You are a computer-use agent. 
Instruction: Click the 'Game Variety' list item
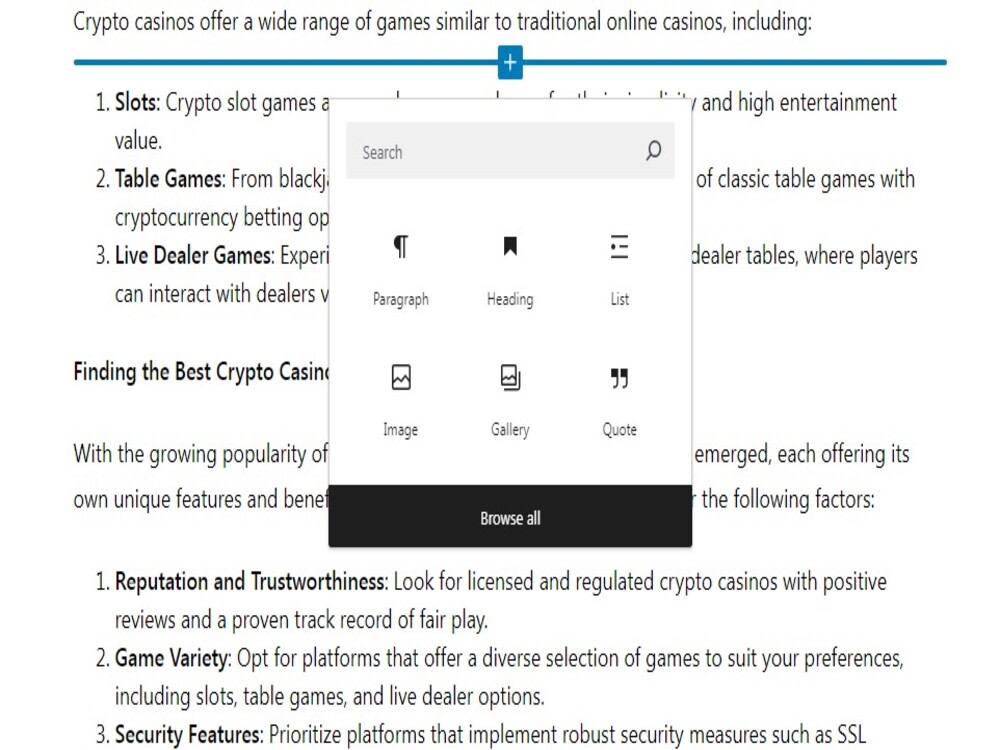[x=499, y=677]
